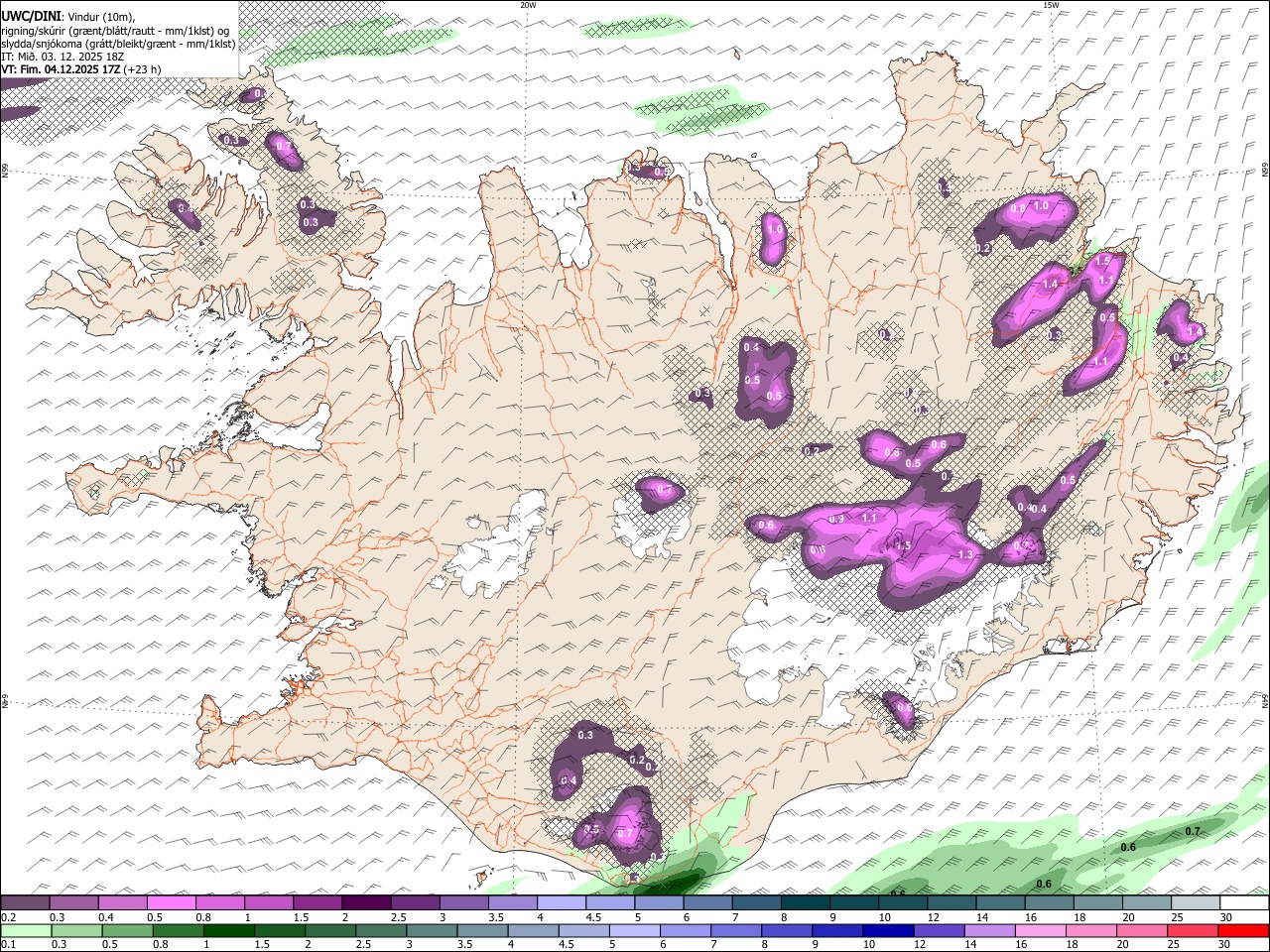Pick the greyish-purple 0.2 snow scale swatch
Screen dimensions: 1270x952
point(25,903)
